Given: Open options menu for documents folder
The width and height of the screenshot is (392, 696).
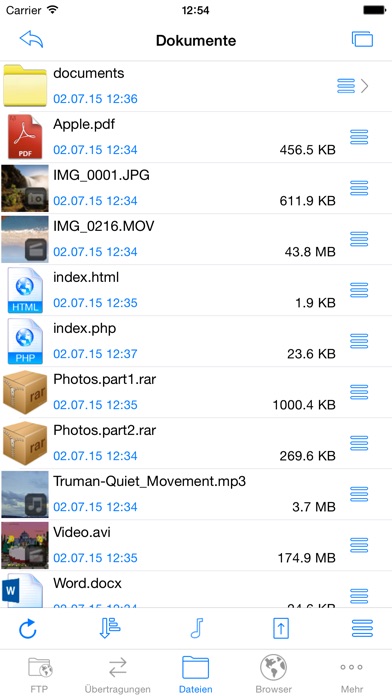Looking at the screenshot, I should click(x=346, y=86).
